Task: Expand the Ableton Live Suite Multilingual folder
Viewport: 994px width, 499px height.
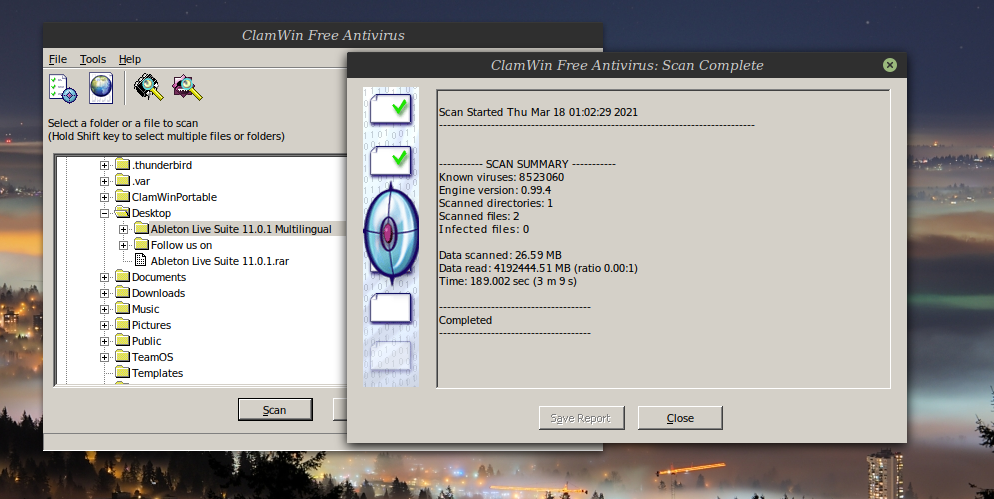Action: click(x=123, y=229)
